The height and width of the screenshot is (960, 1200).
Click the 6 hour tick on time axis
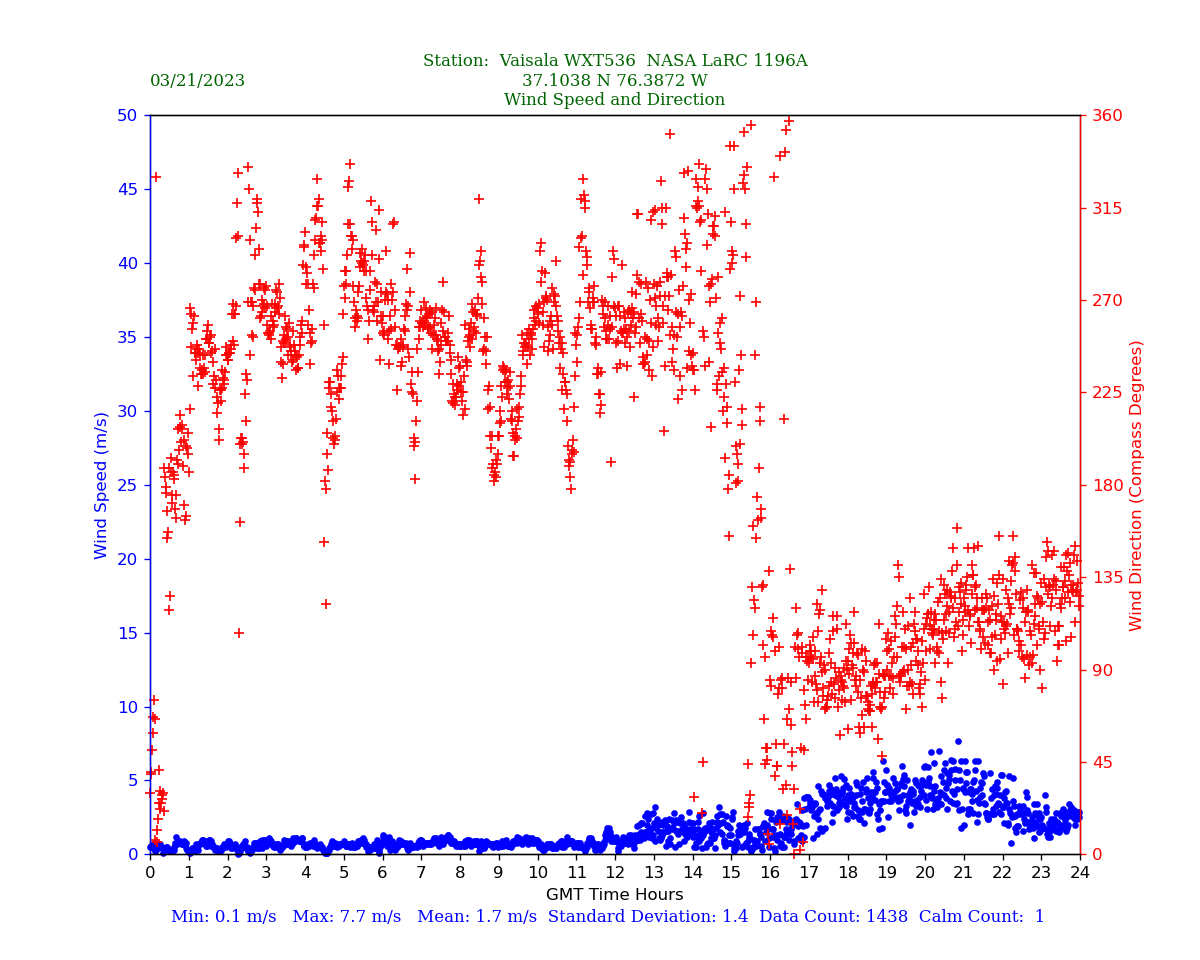point(383,873)
